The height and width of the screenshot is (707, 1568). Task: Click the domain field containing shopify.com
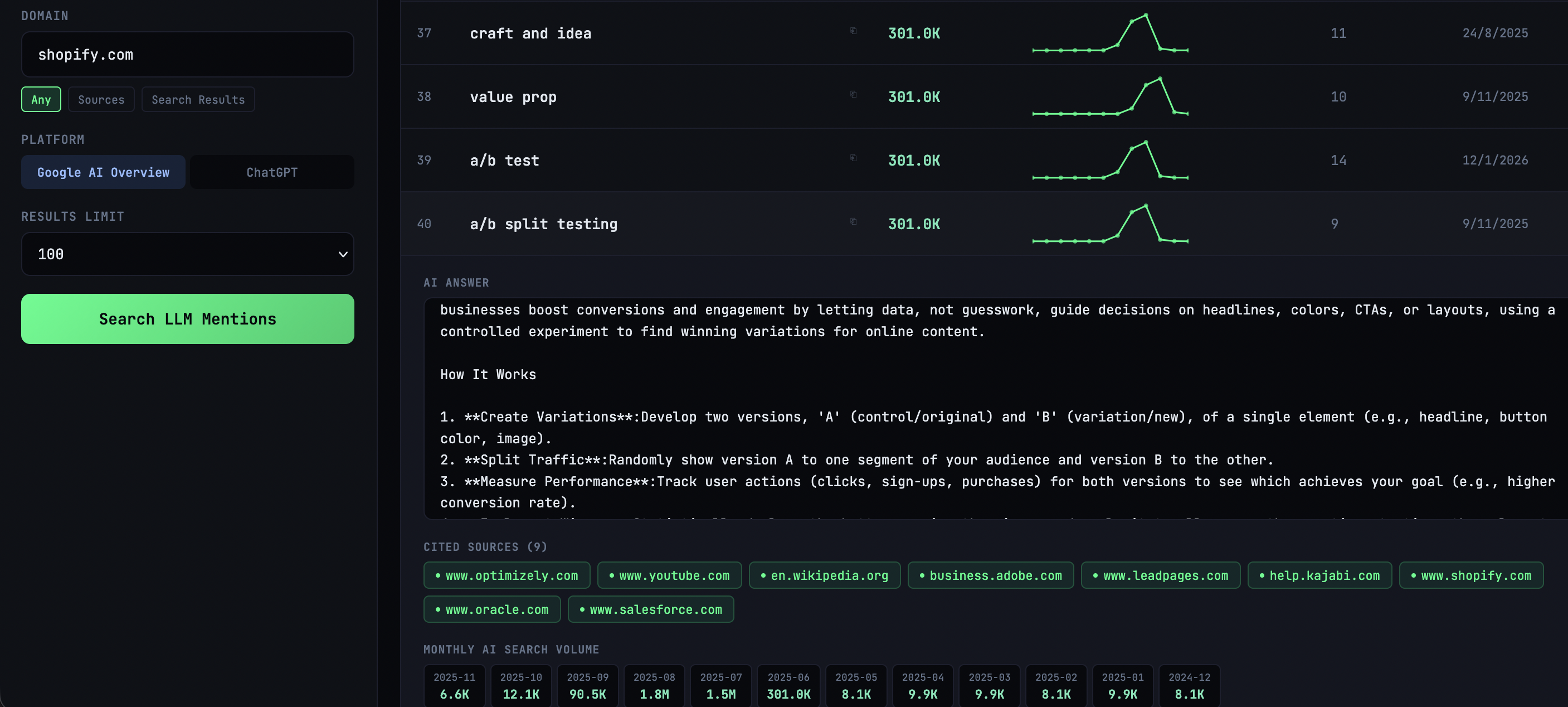click(187, 55)
